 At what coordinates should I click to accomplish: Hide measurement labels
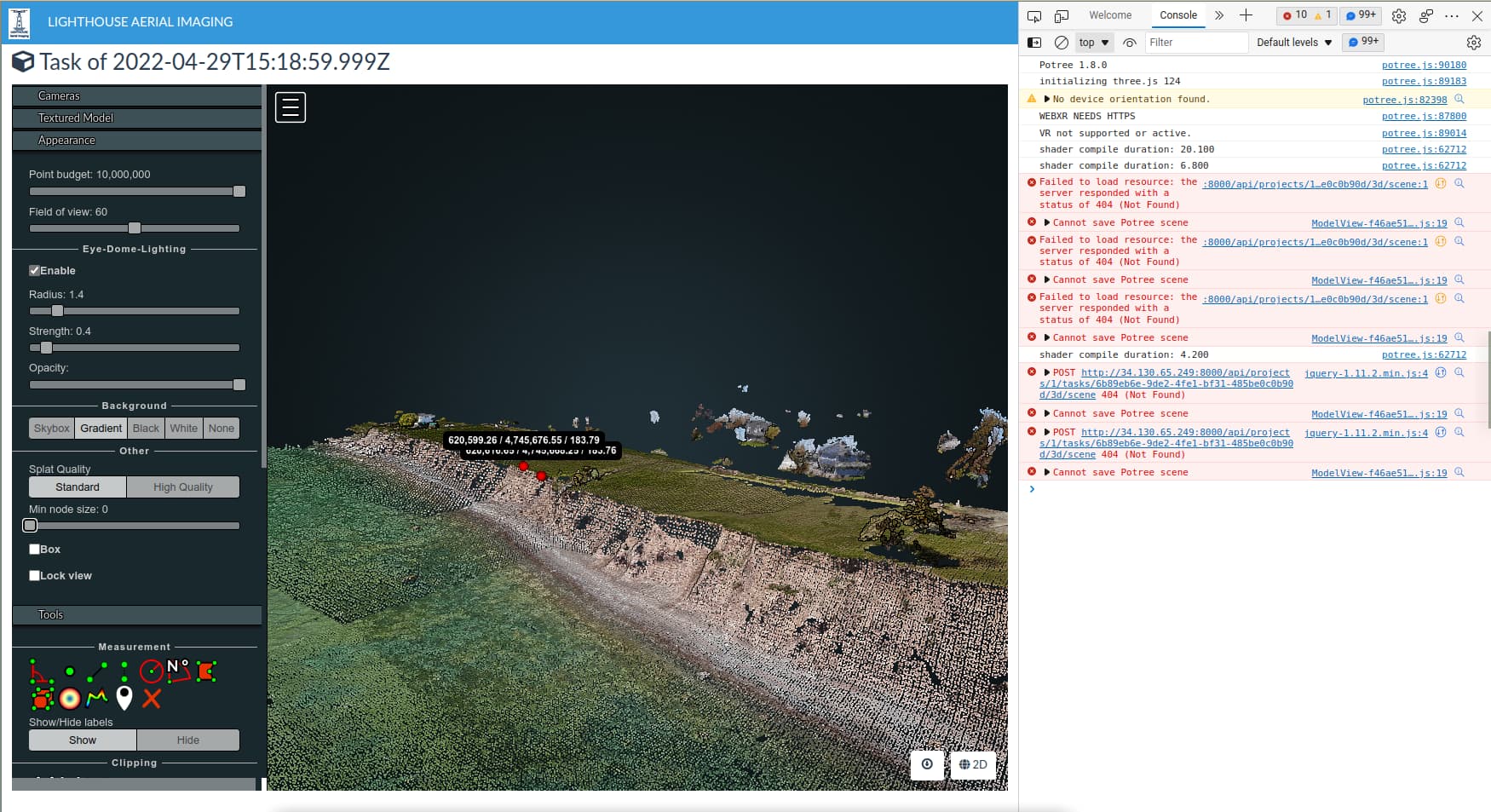tap(188, 740)
